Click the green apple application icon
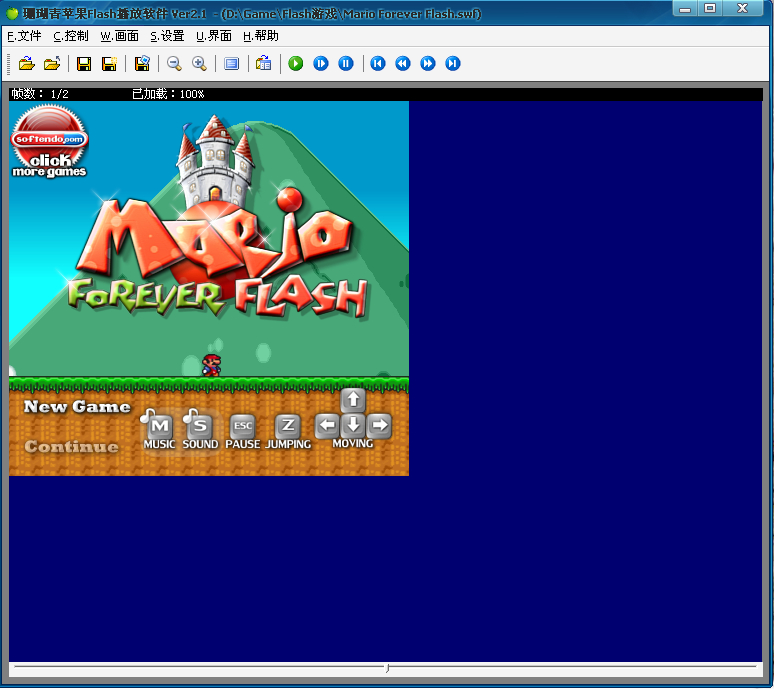 (x=12, y=13)
